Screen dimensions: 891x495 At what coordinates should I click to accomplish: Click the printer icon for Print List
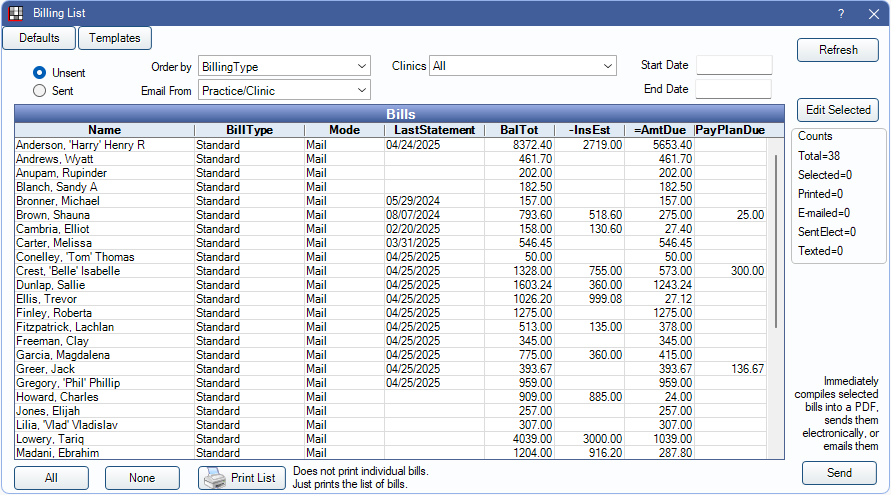pos(213,478)
